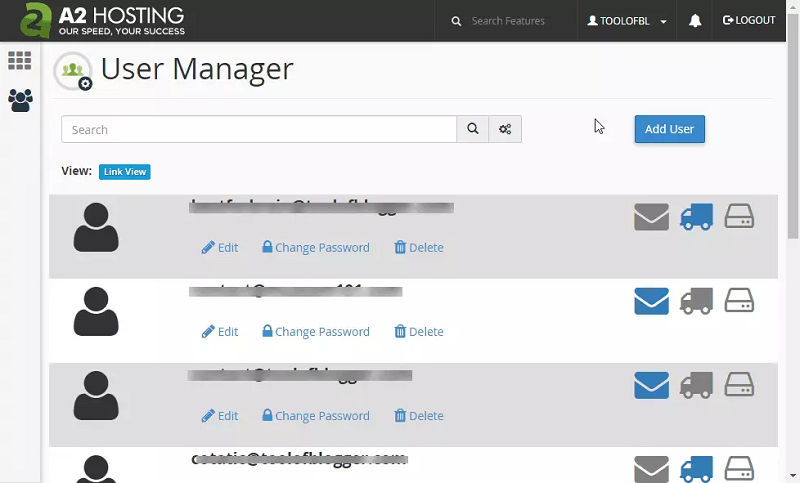The height and width of the screenshot is (483, 800).
Task: Open search settings gears button
Action: (505, 129)
